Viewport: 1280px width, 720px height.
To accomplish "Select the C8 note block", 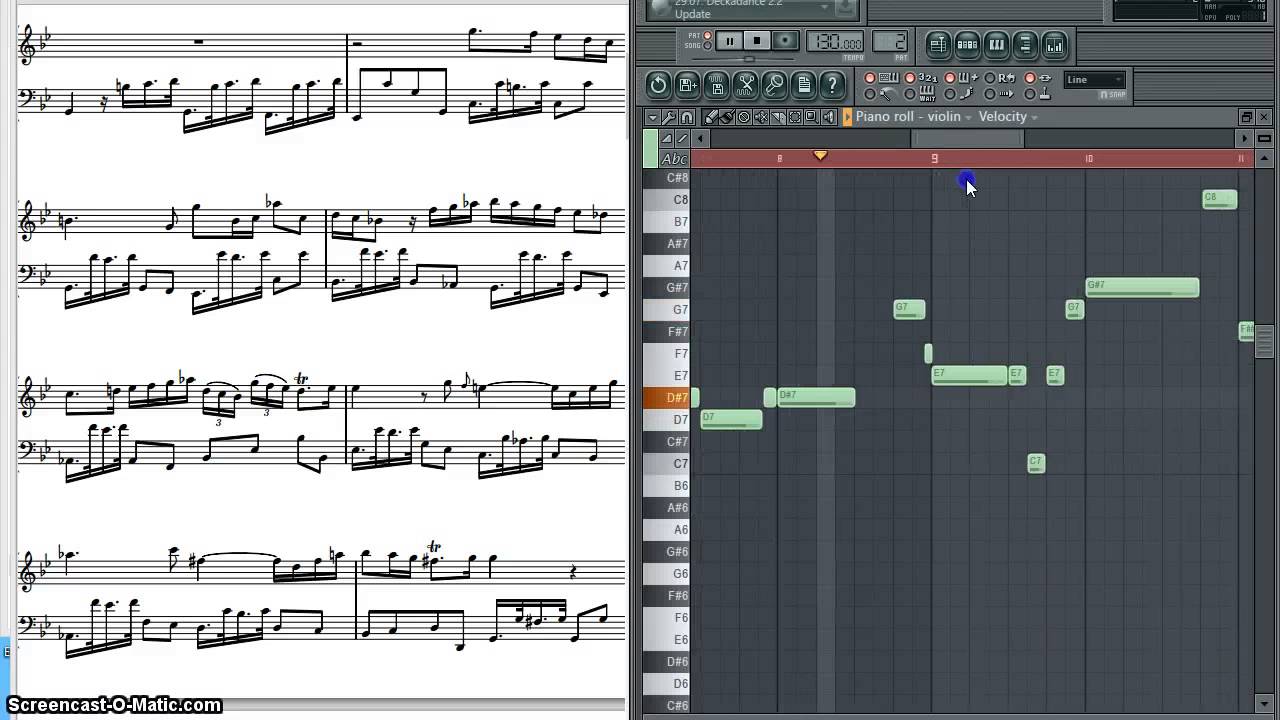I will click(1220, 199).
